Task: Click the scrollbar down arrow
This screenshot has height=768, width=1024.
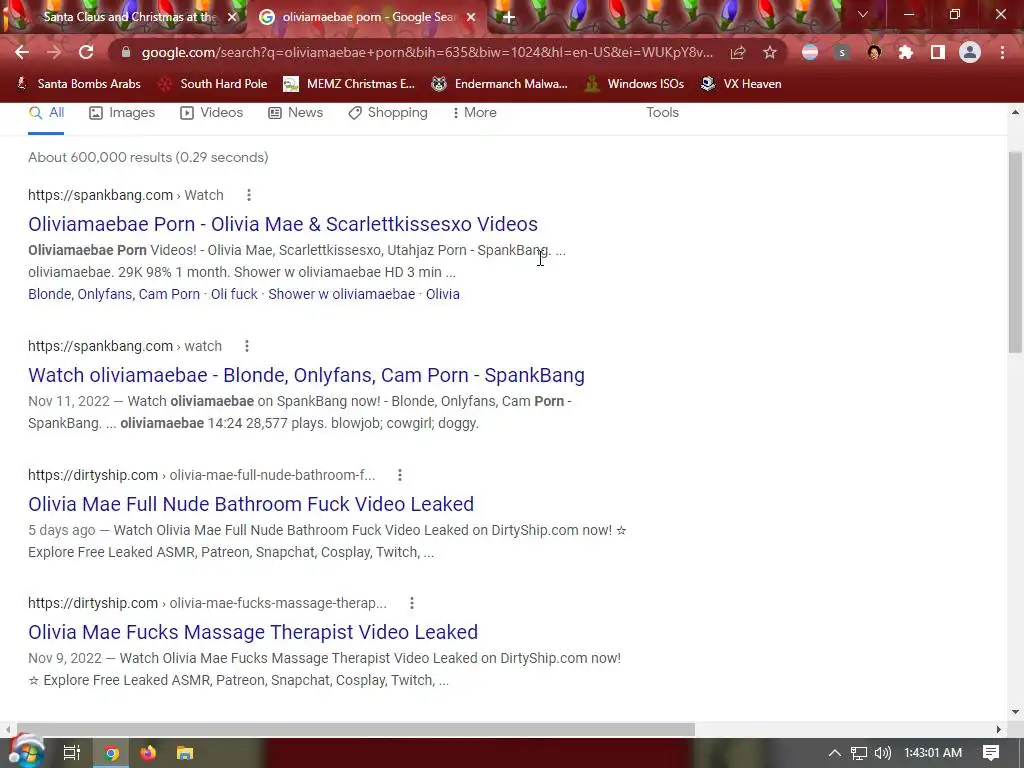Action: pyautogui.click(x=1015, y=712)
